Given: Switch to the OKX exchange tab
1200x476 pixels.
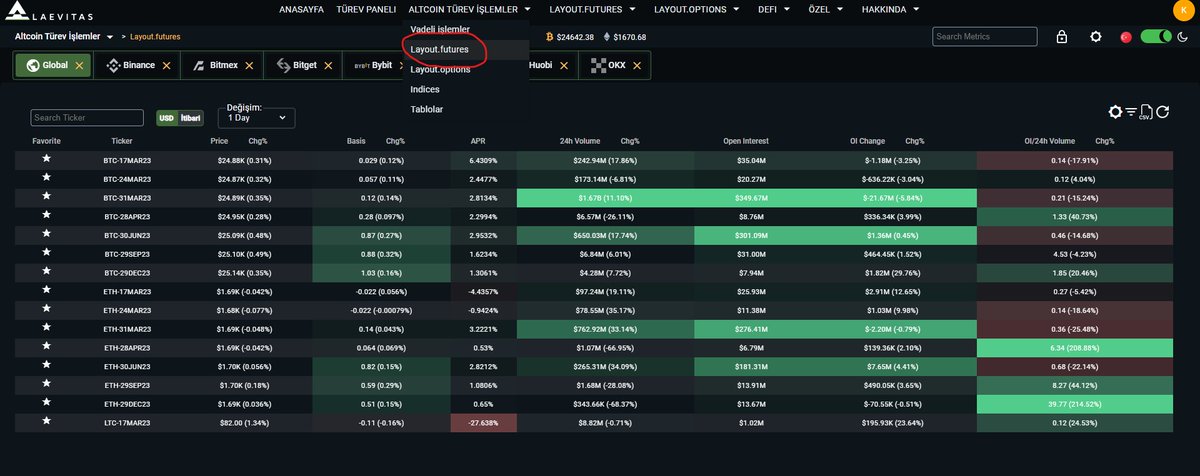Looking at the screenshot, I should point(616,65).
